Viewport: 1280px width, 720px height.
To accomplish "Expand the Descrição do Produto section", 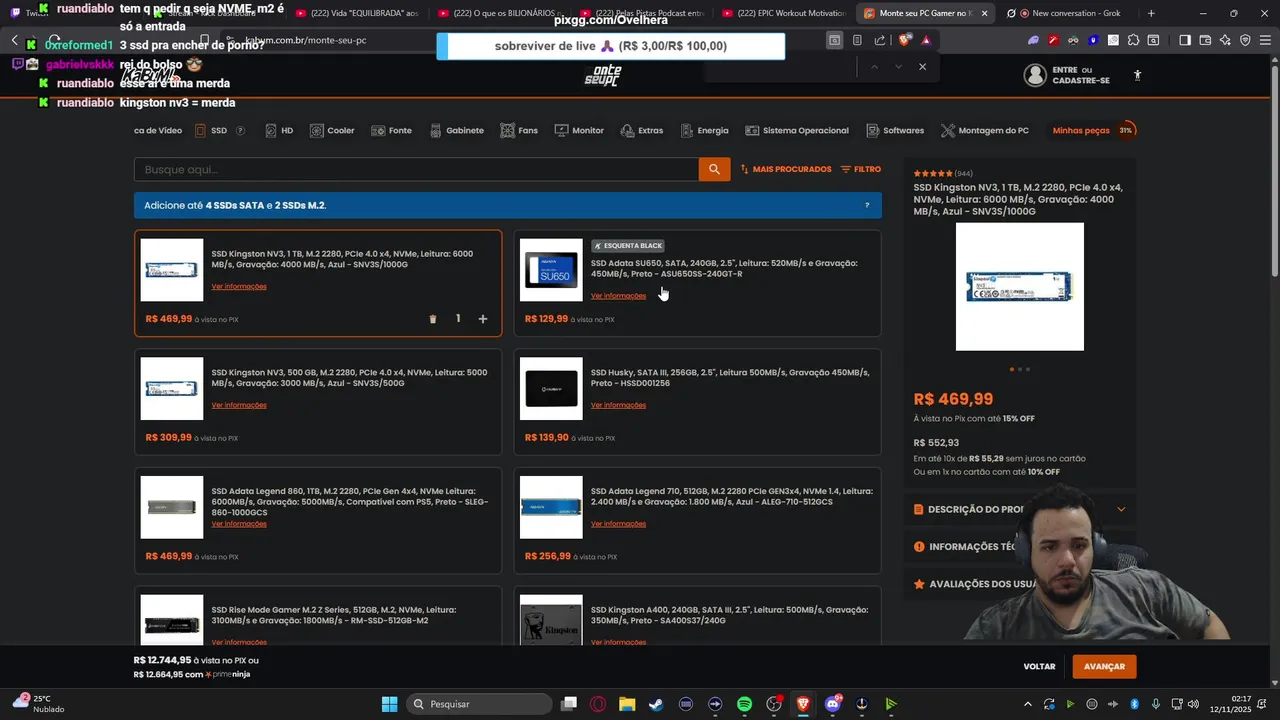I will coord(1019,509).
